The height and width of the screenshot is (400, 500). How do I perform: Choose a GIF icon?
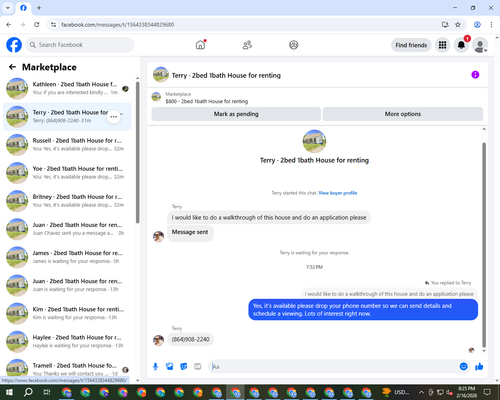tap(198, 367)
